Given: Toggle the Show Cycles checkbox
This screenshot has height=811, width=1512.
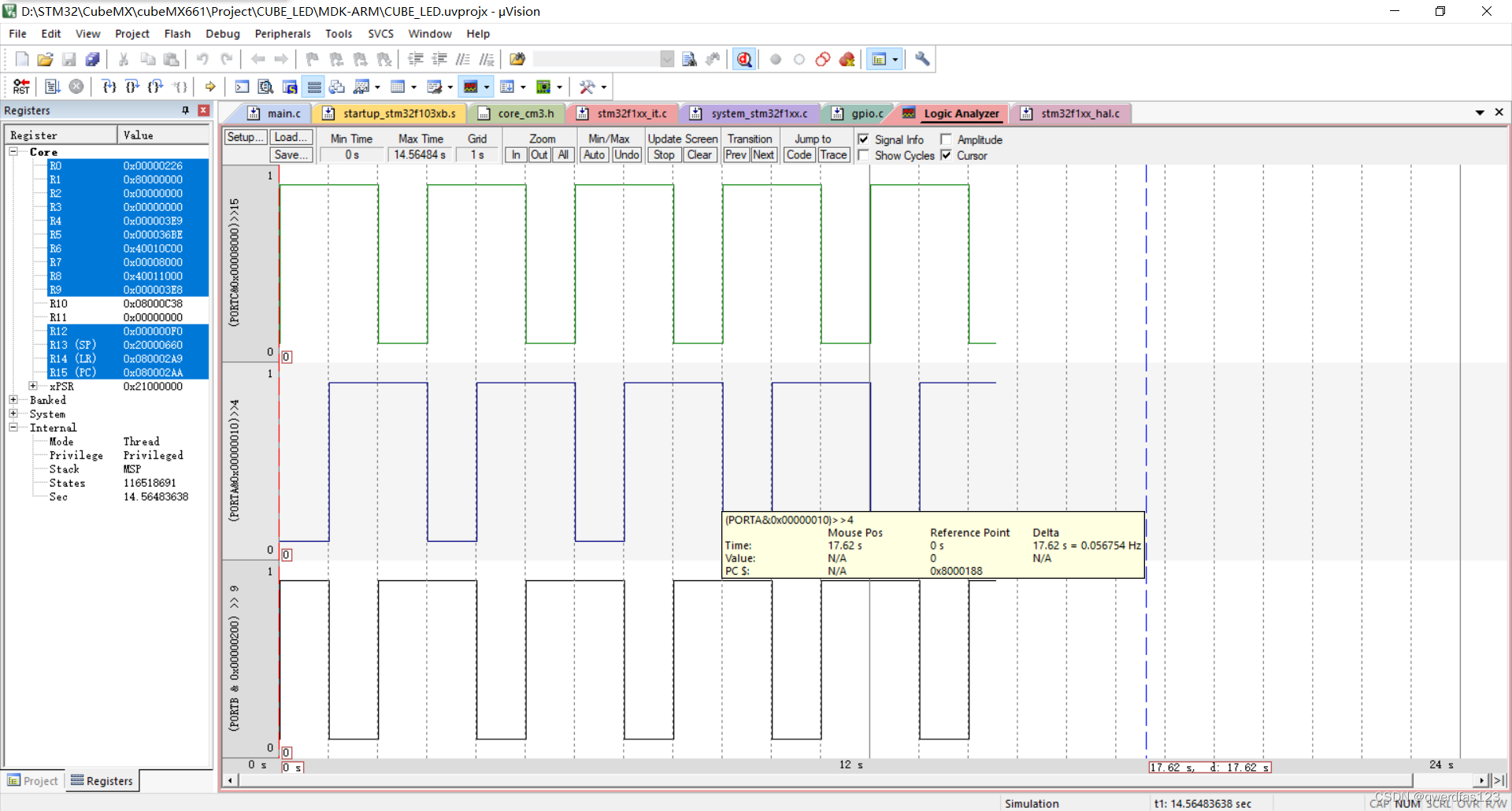Looking at the screenshot, I should coord(863,155).
